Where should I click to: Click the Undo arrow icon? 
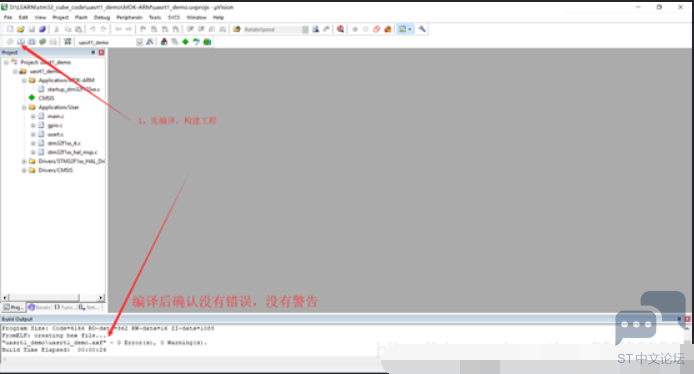93,29
